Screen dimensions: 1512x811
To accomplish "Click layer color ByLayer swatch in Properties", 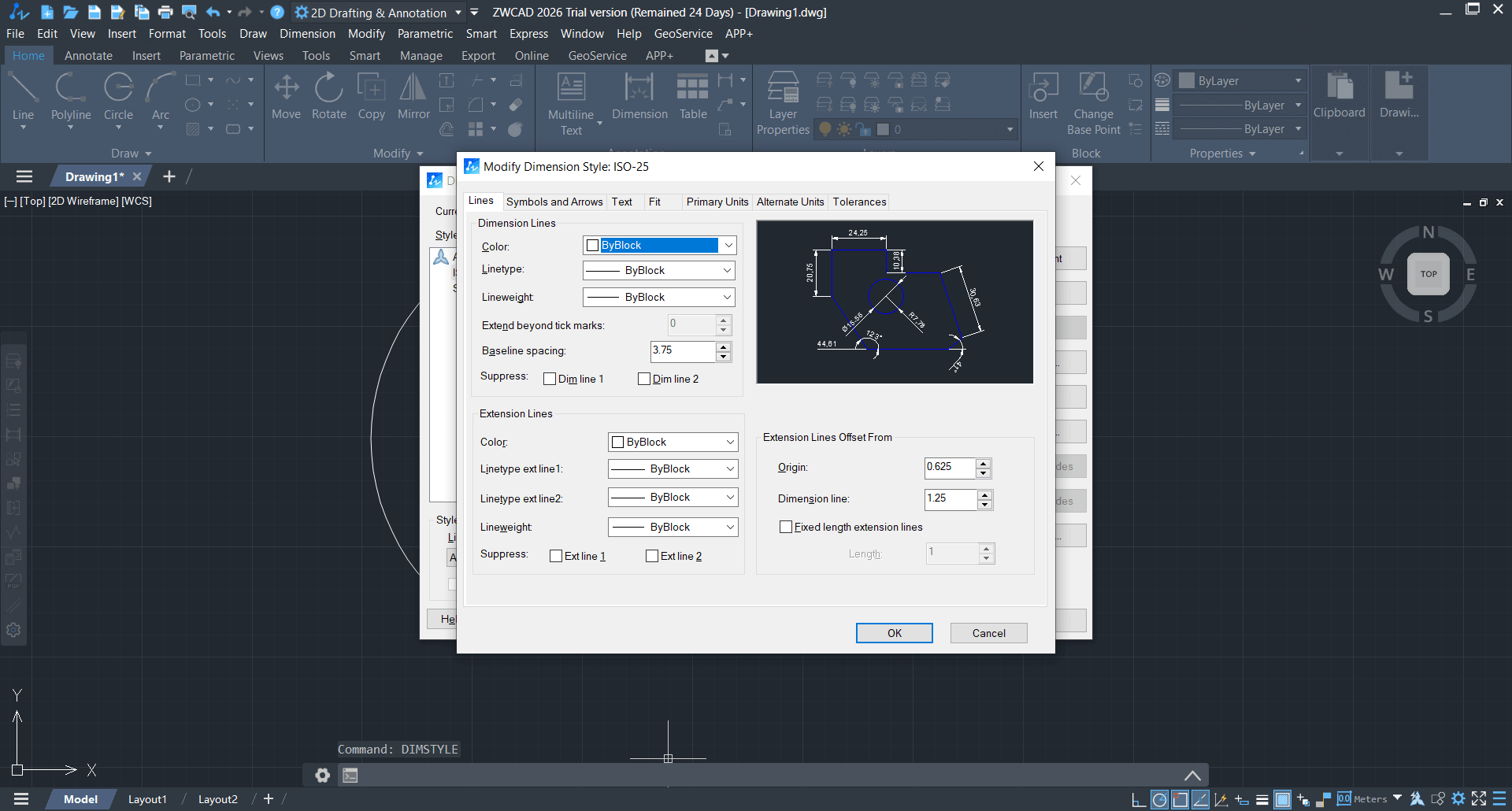I will tap(1187, 80).
